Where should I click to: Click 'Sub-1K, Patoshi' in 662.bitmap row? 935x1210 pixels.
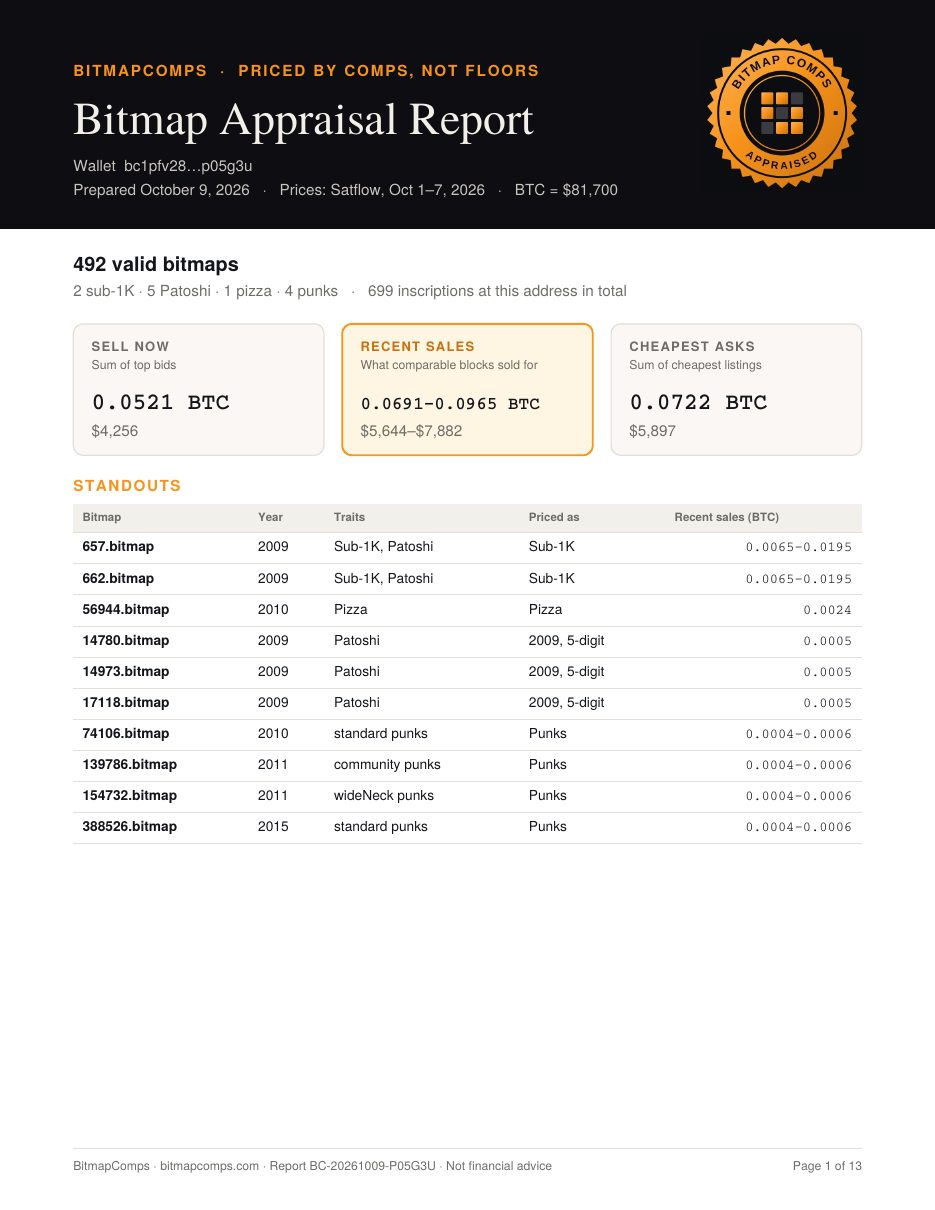(384, 578)
